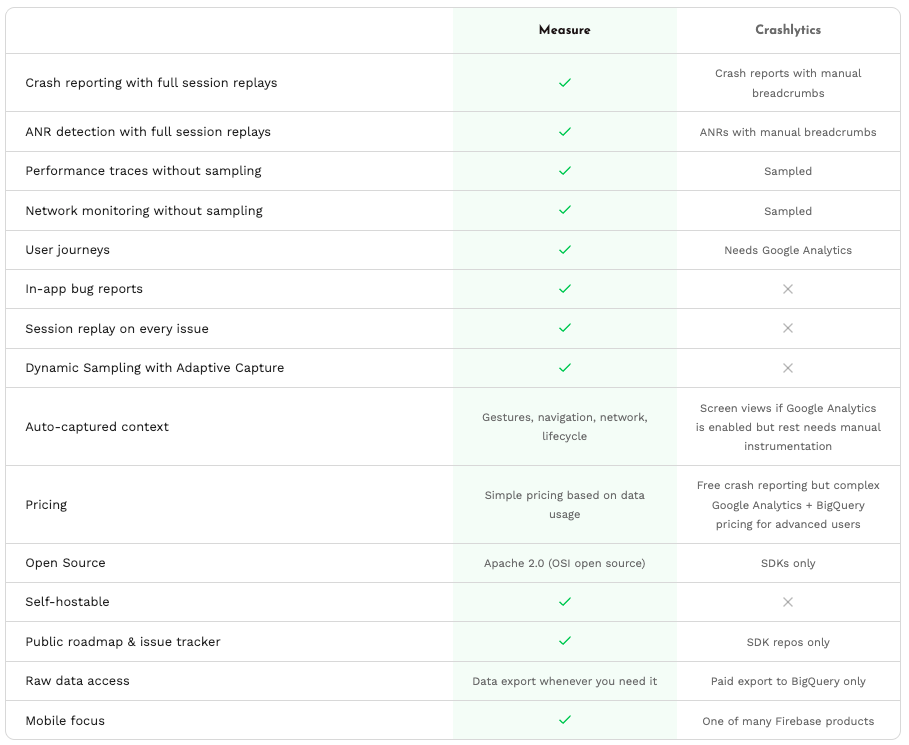Click the Open Source row label
The height and width of the screenshot is (745, 909).
[x=66, y=563]
